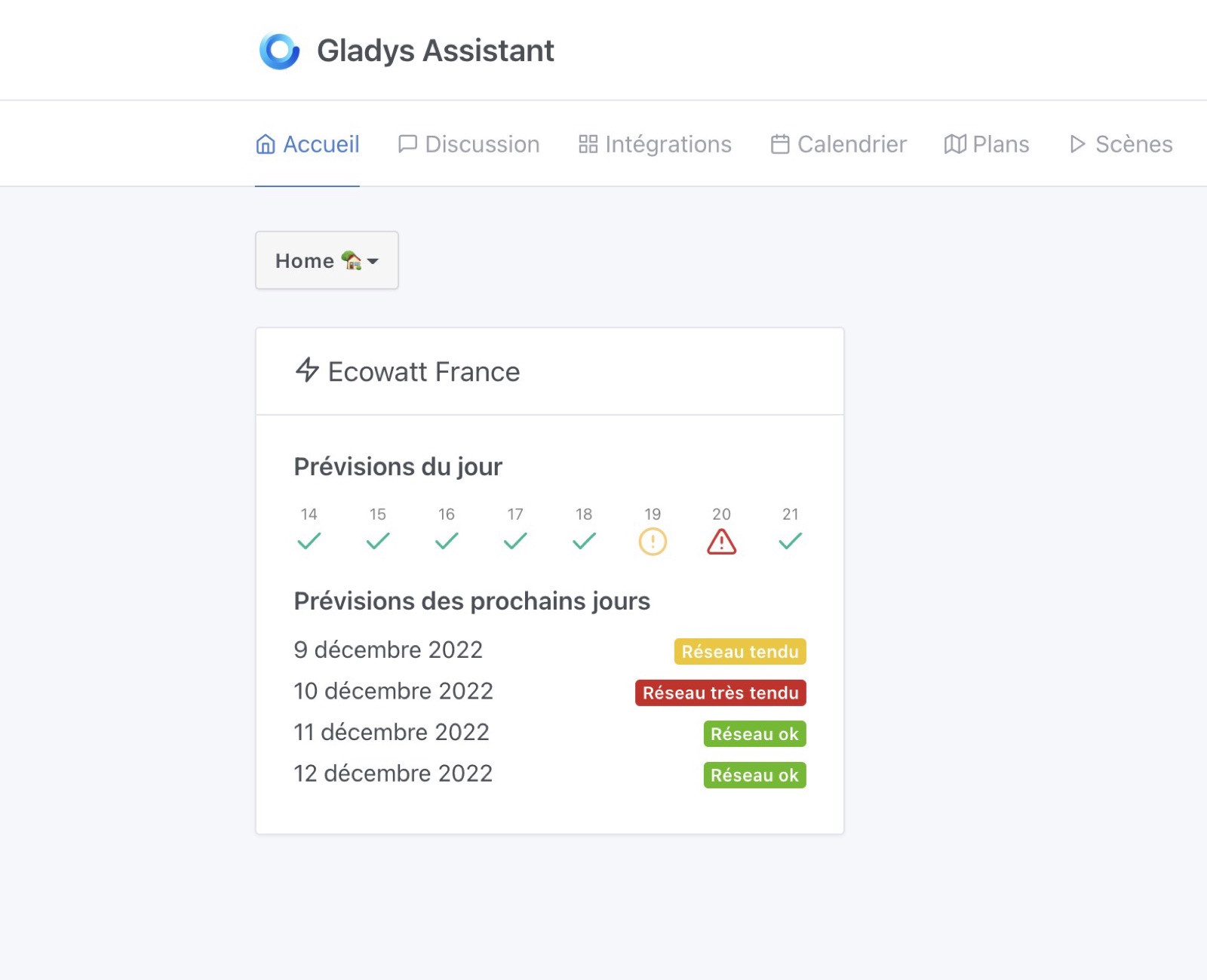
Task: Click the red alert triangle for hour 20
Action: [x=721, y=540]
